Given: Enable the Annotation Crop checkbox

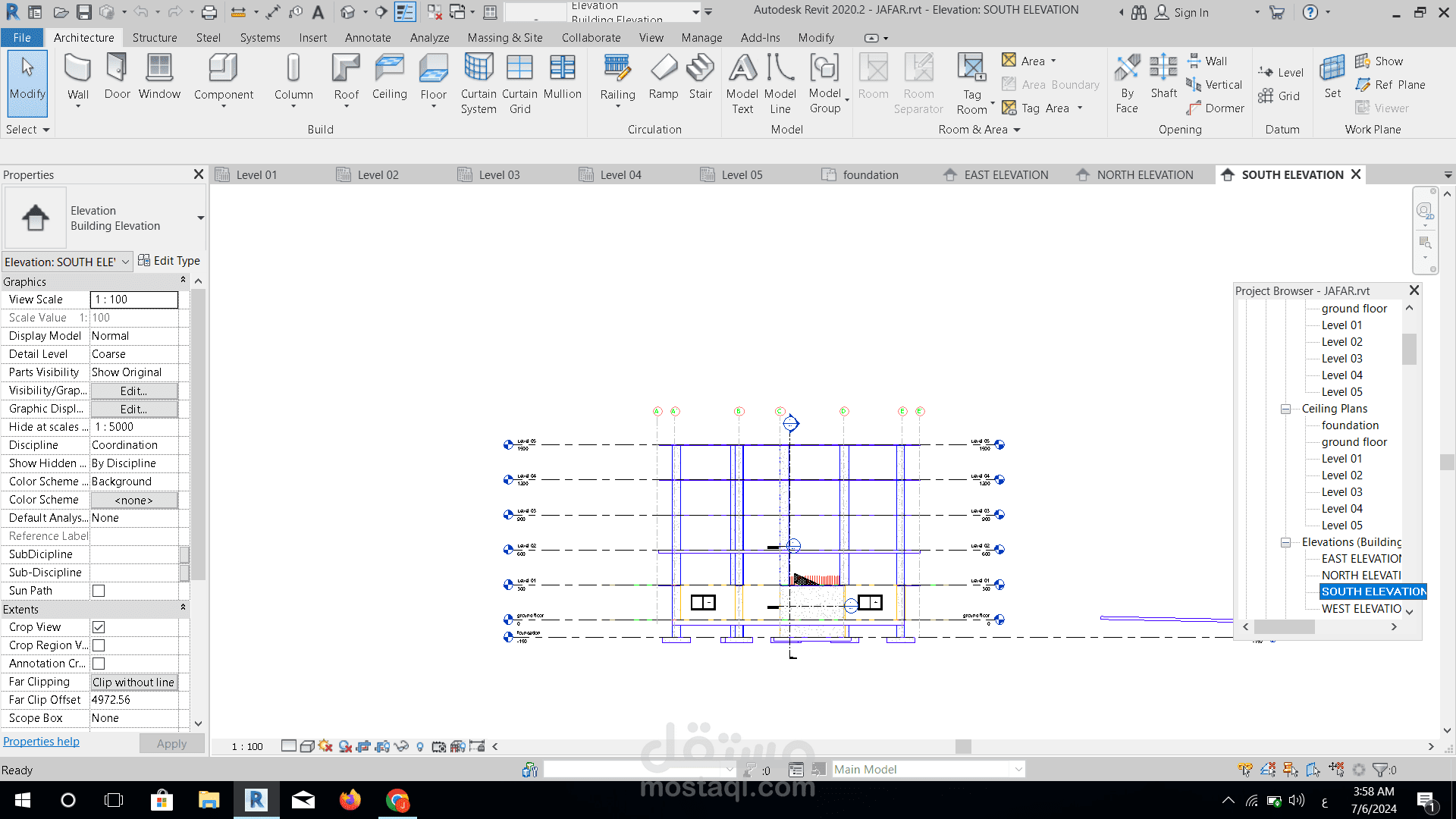Looking at the screenshot, I should (99, 664).
